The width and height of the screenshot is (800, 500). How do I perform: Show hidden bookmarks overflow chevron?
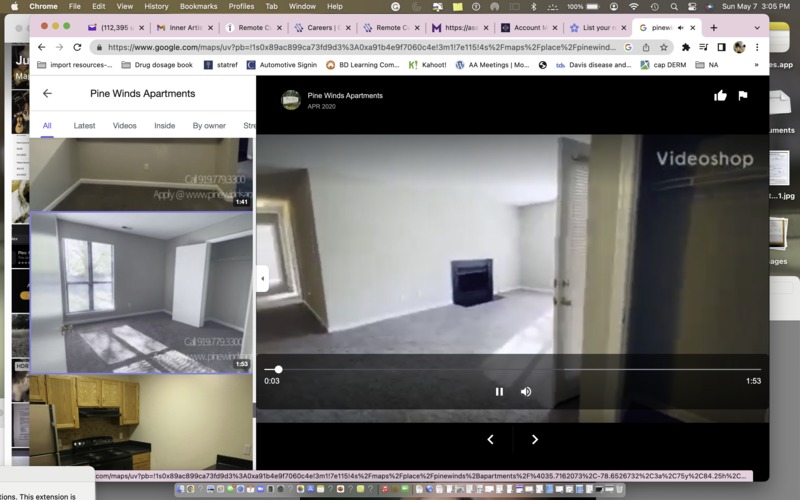(756, 65)
